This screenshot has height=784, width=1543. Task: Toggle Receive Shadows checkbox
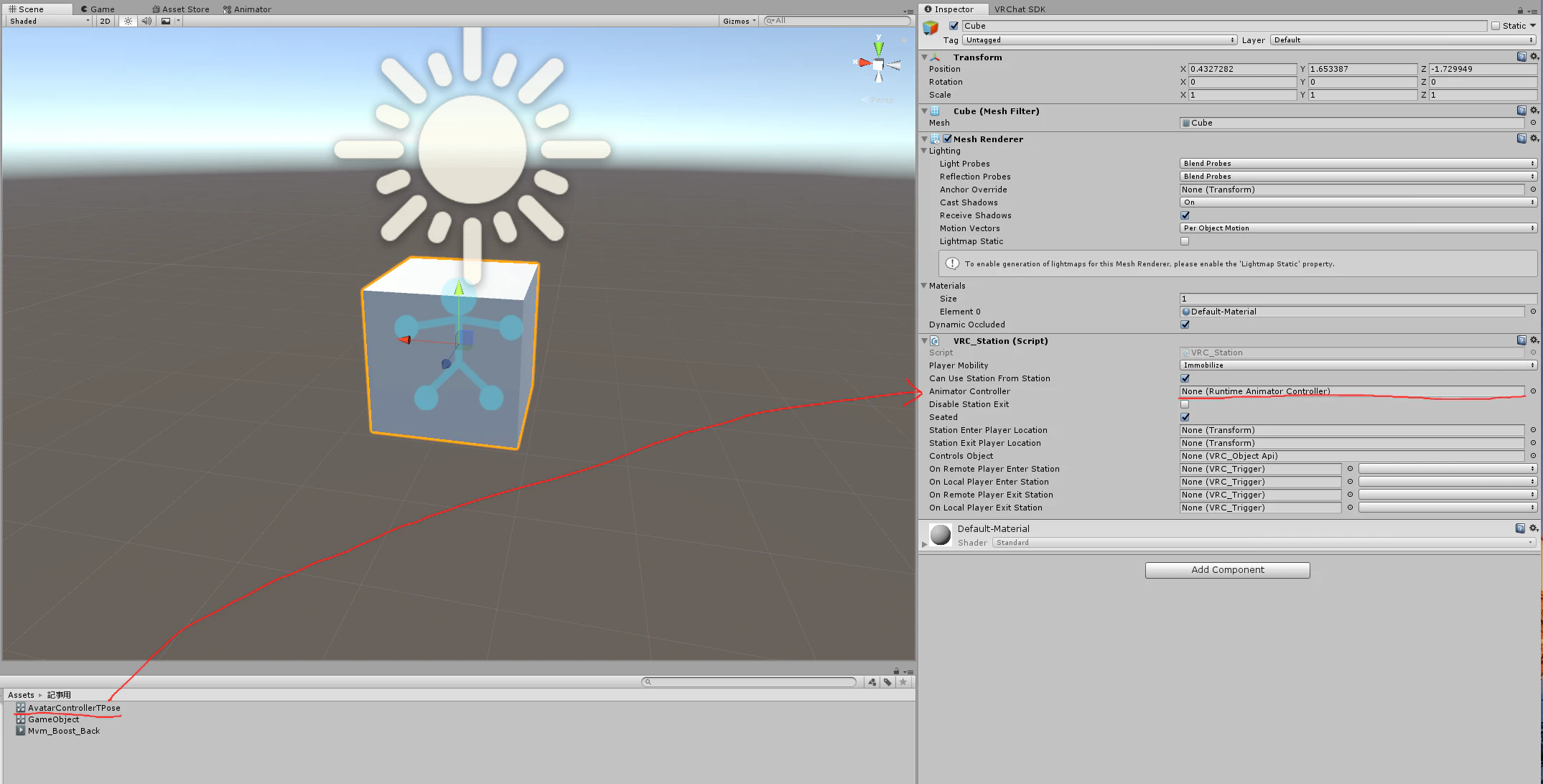[1185, 215]
